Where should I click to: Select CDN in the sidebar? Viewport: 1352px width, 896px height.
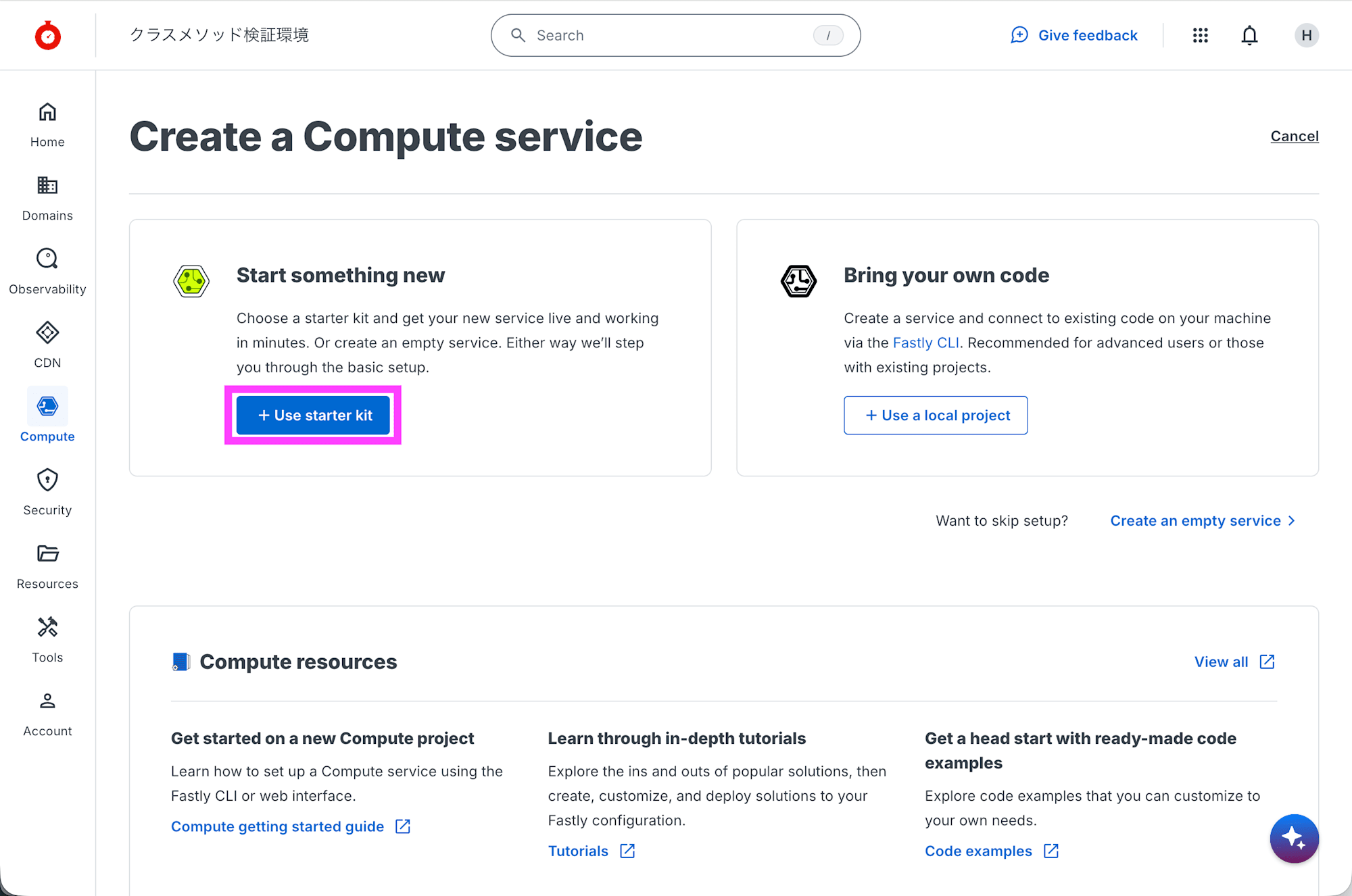(47, 345)
